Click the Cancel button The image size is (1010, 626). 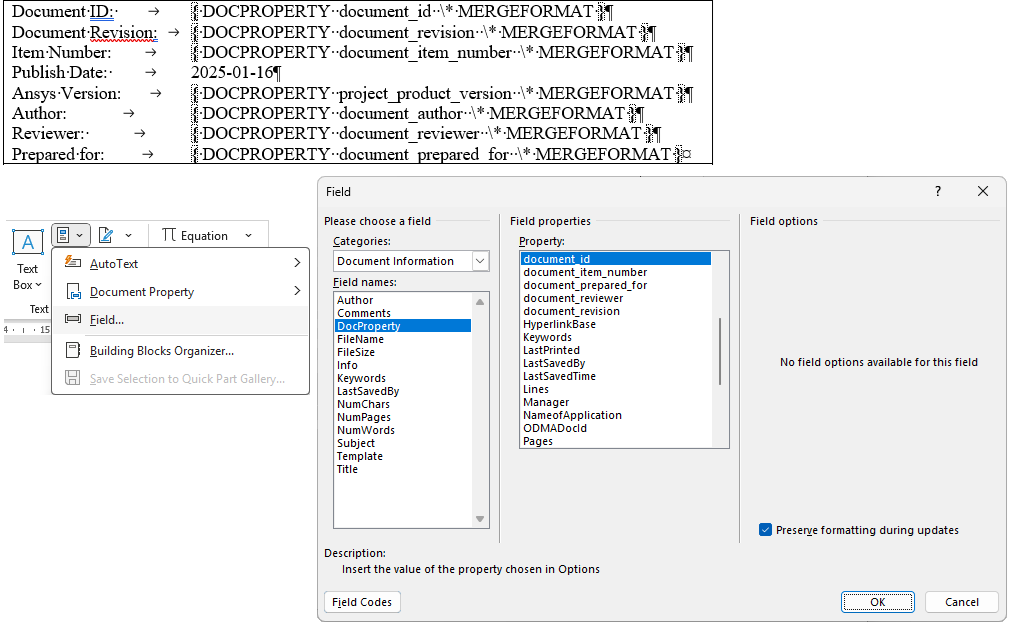961,602
